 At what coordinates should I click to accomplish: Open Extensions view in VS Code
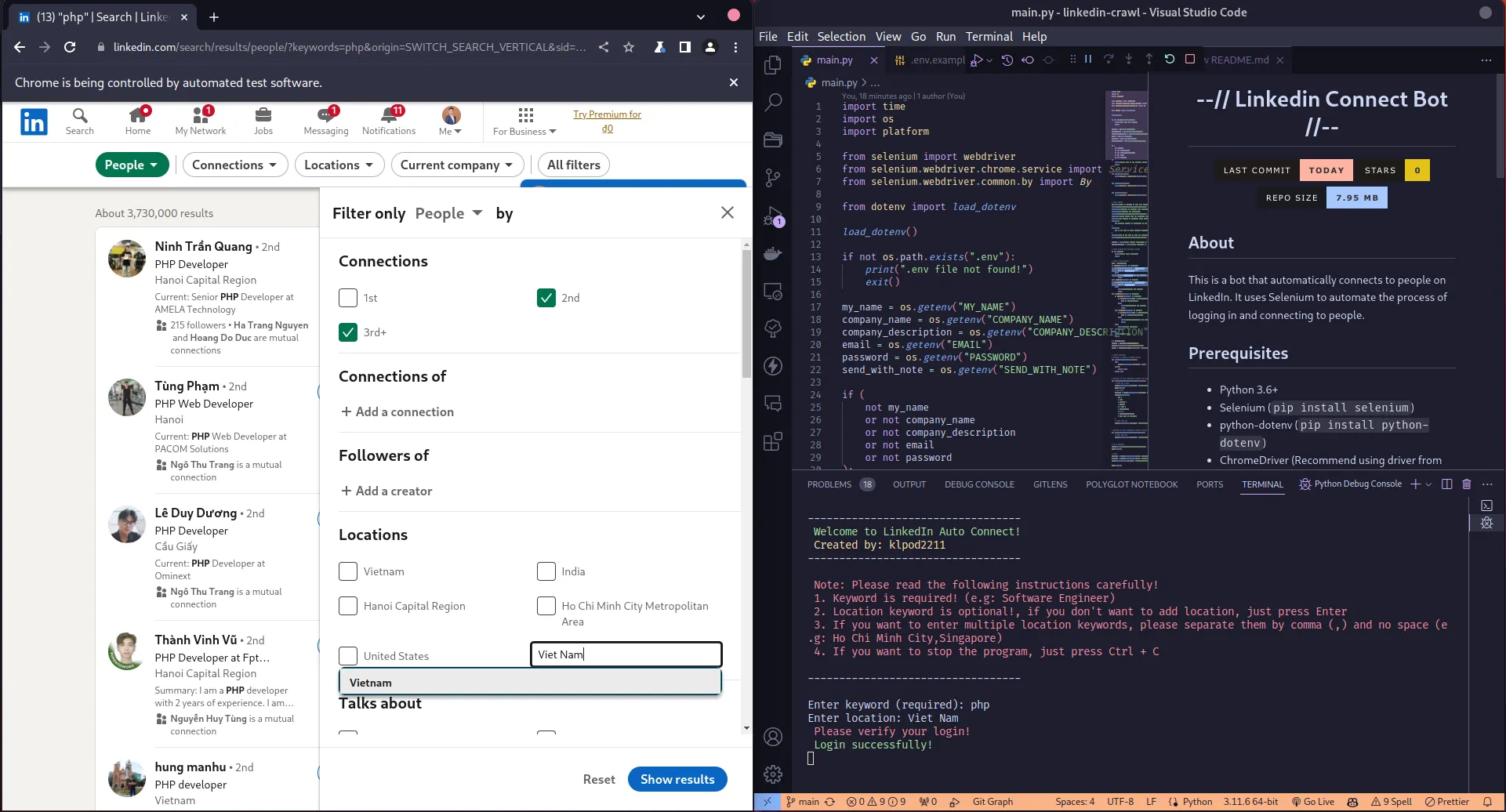[773, 441]
